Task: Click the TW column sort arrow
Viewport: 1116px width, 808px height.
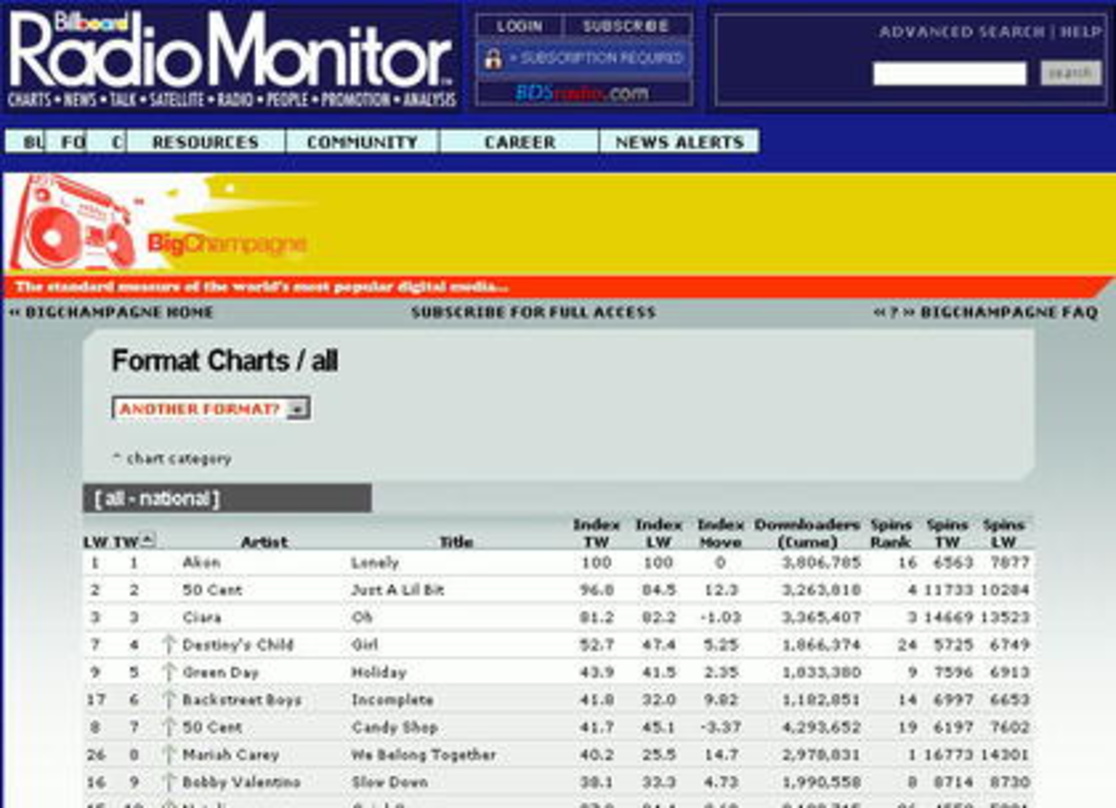Action: [147, 540]
